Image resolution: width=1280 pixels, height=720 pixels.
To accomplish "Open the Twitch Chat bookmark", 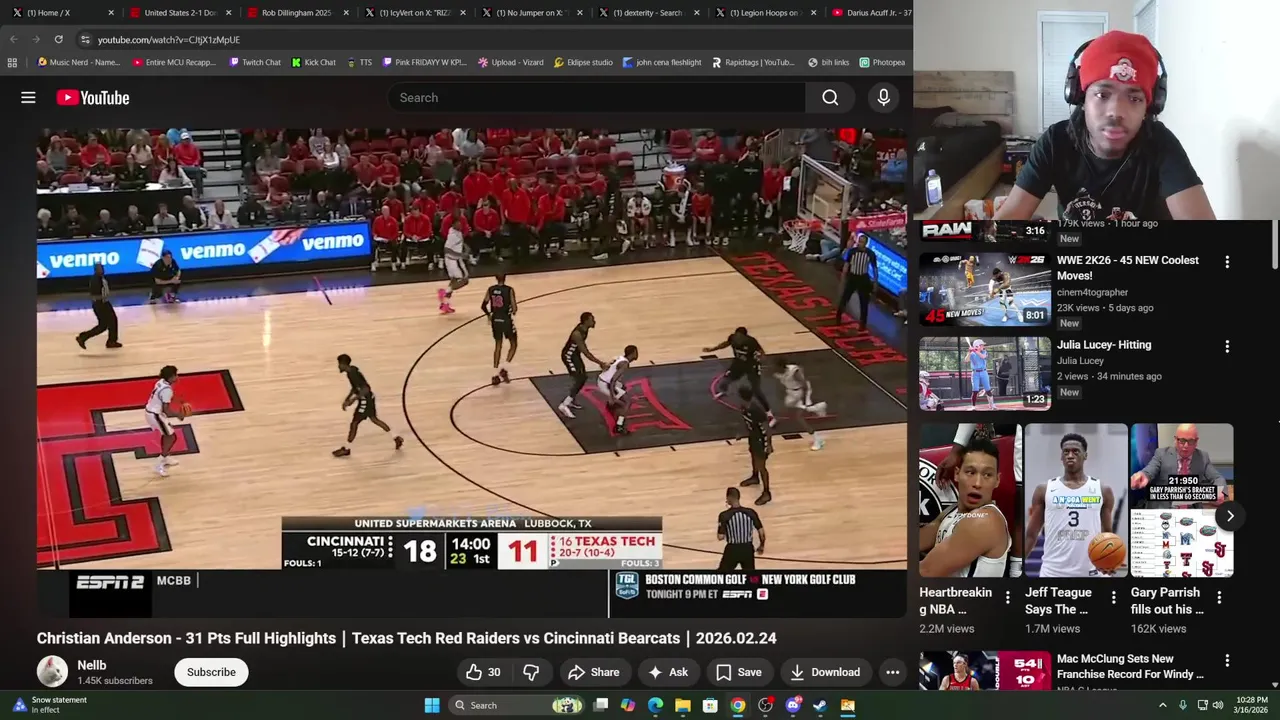I will (255, 62).
